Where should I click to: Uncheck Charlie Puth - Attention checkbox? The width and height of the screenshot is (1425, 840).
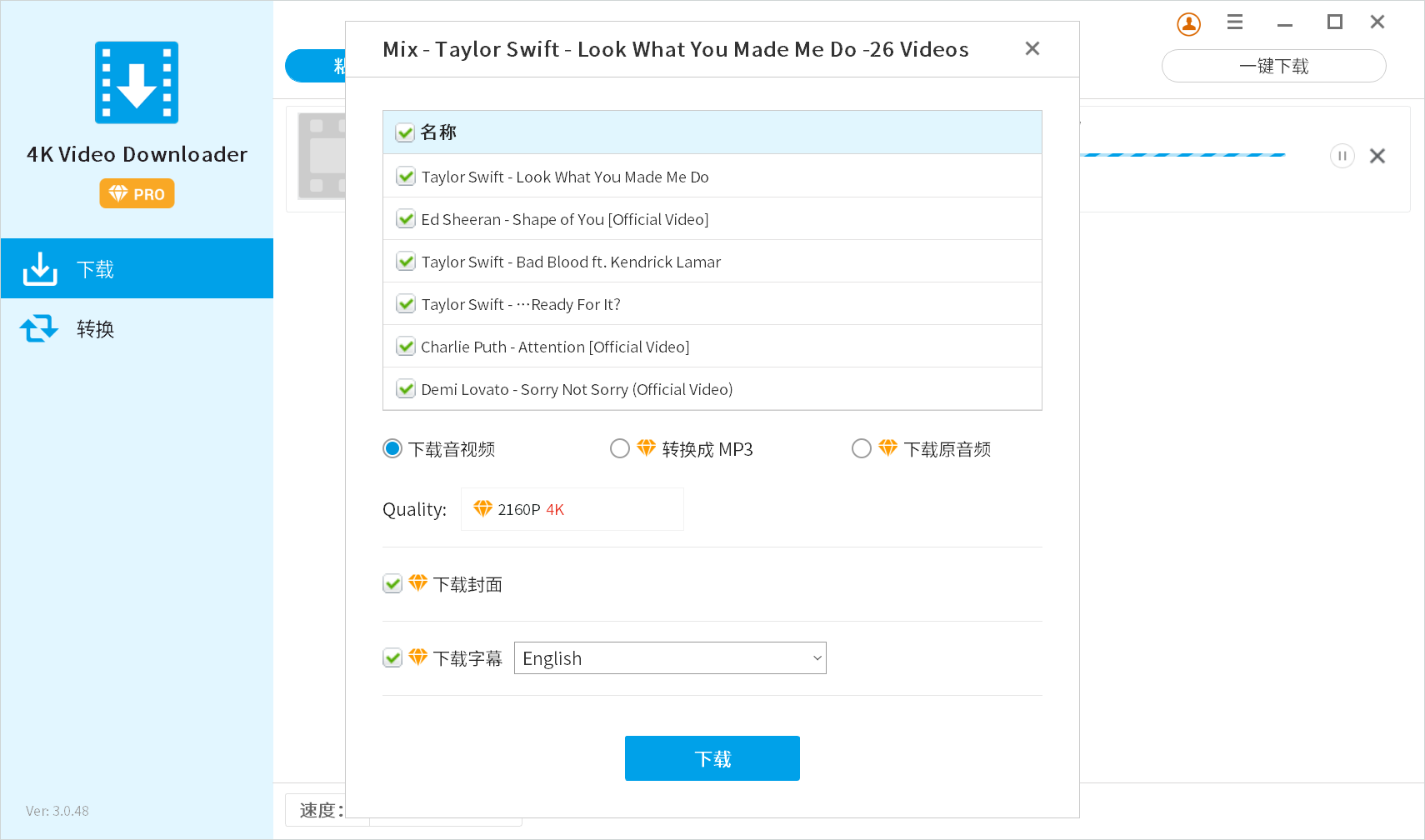(406, 347)
